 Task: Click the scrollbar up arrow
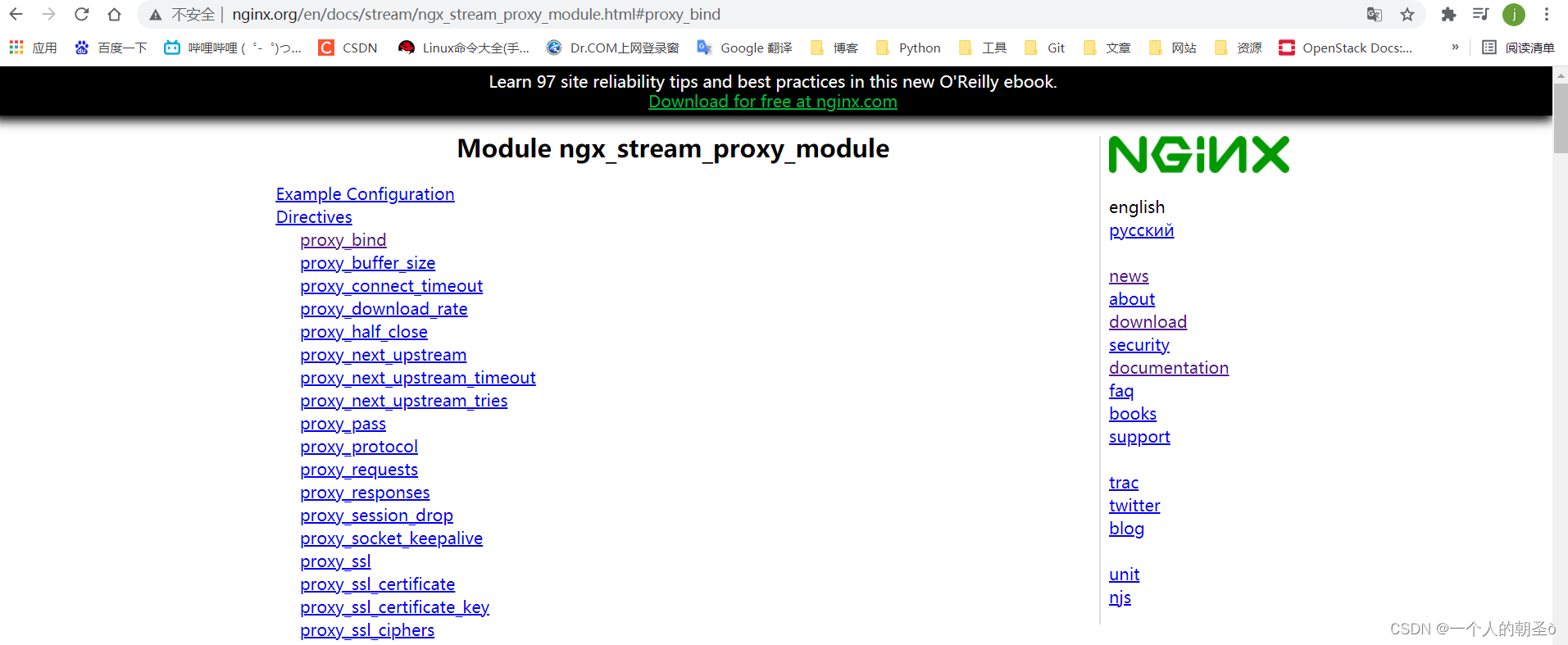(1561, 75)
